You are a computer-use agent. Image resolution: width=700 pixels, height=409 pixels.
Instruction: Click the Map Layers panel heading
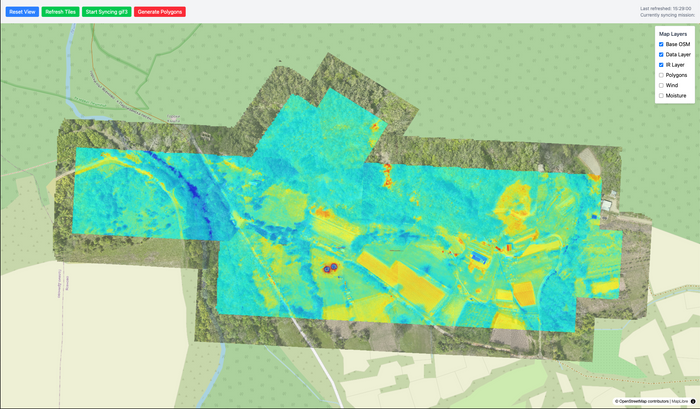pos(673,33)
